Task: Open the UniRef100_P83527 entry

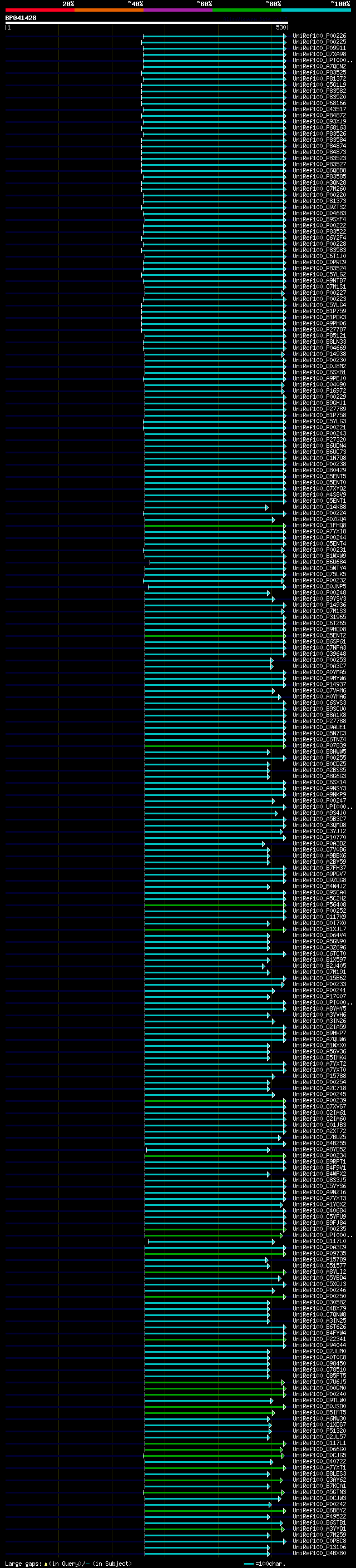Action: click(x=319, y=164)
